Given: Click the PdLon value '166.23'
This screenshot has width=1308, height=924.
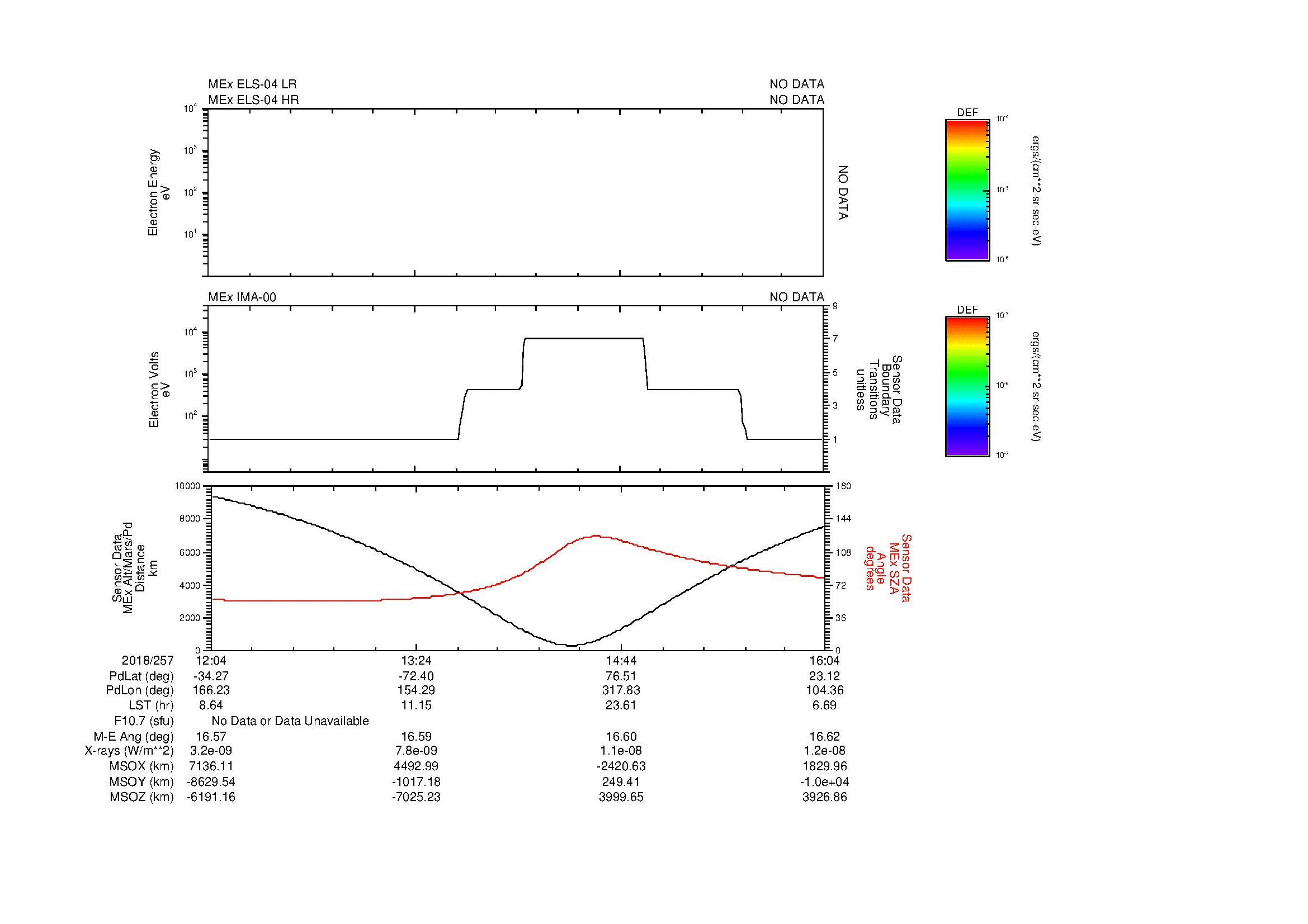Looking at the screenshot, I should [211, 690].
